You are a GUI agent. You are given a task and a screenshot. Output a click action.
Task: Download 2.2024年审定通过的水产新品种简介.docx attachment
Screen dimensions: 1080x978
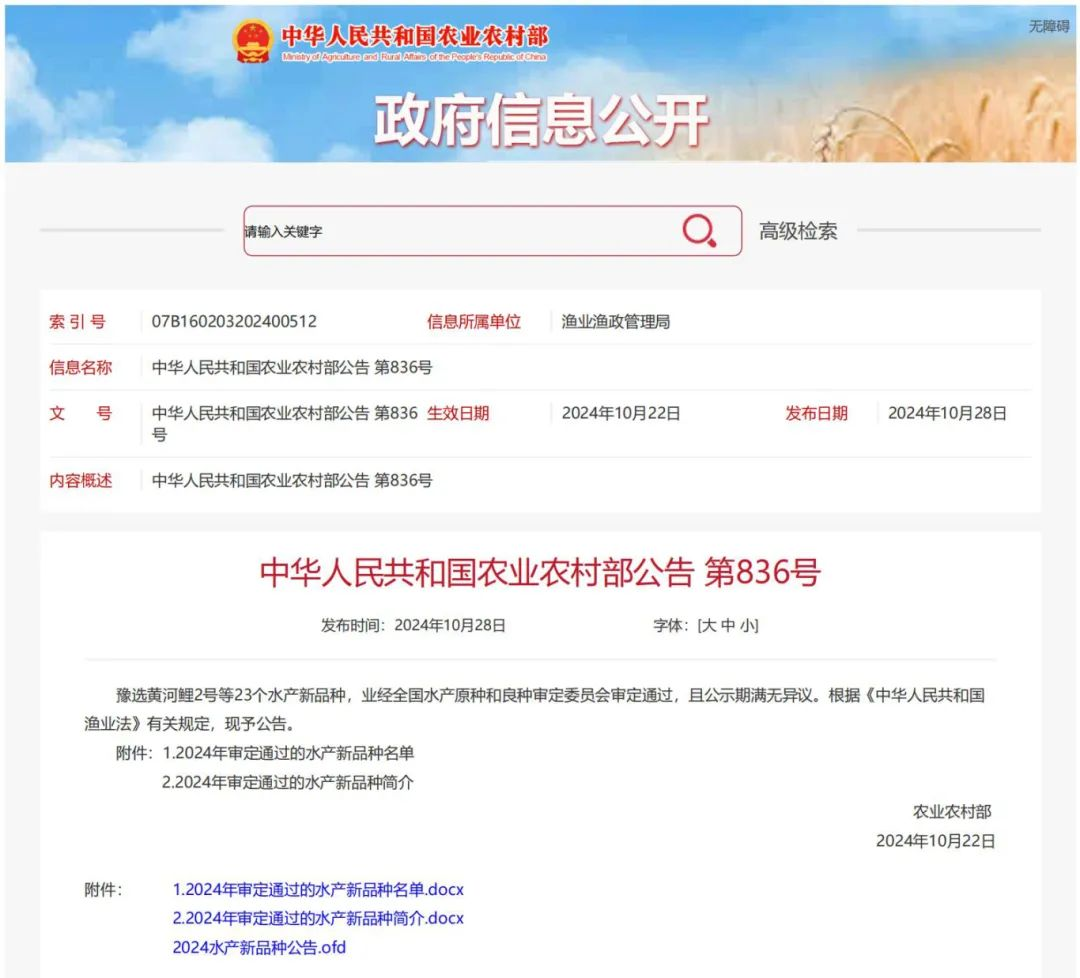click(318, 918)
